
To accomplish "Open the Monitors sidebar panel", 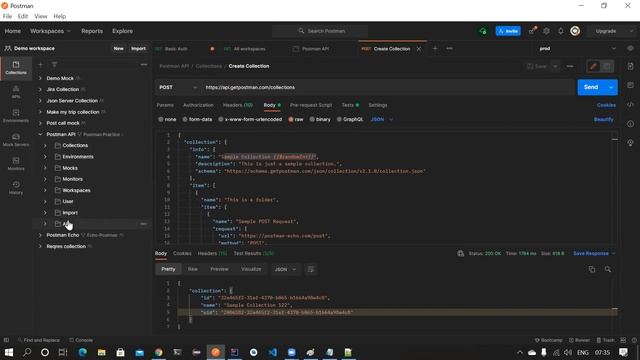I will click(16, 164).
